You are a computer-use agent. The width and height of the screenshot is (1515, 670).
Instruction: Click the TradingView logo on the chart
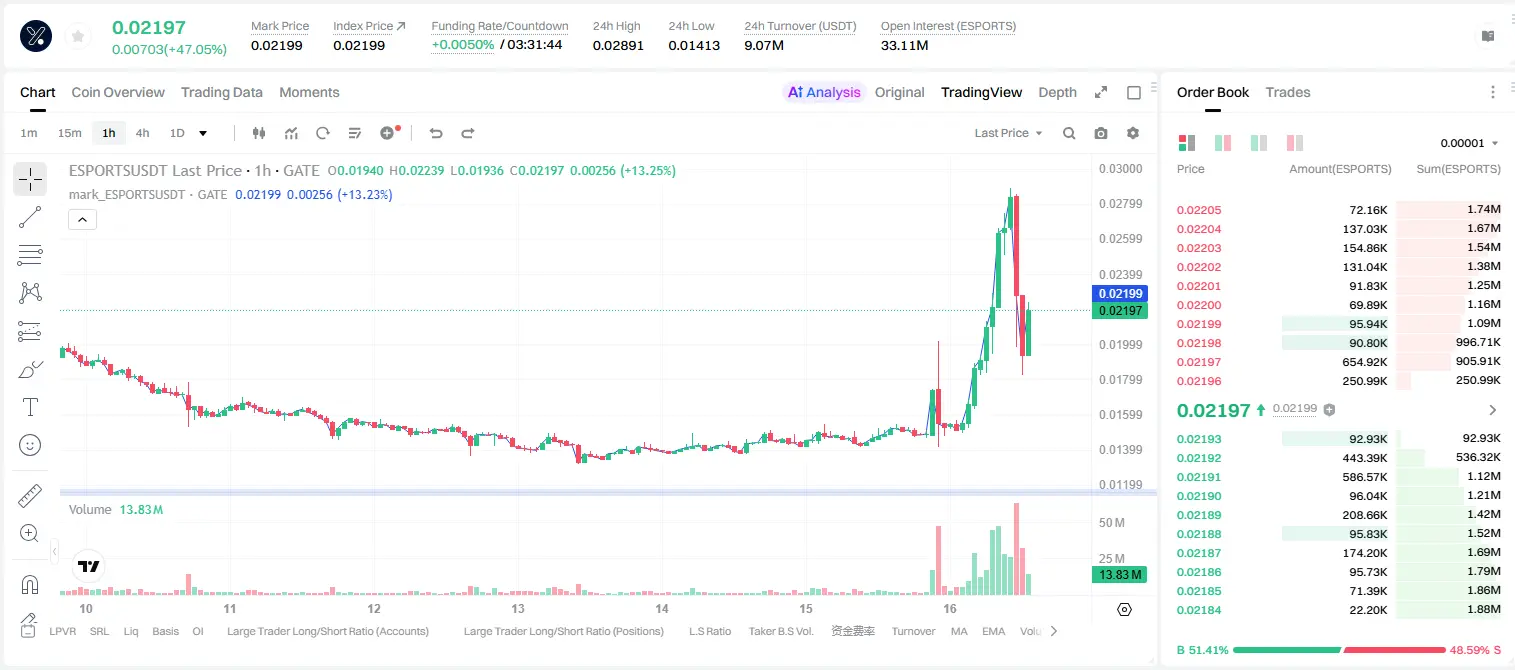(89, 566)
